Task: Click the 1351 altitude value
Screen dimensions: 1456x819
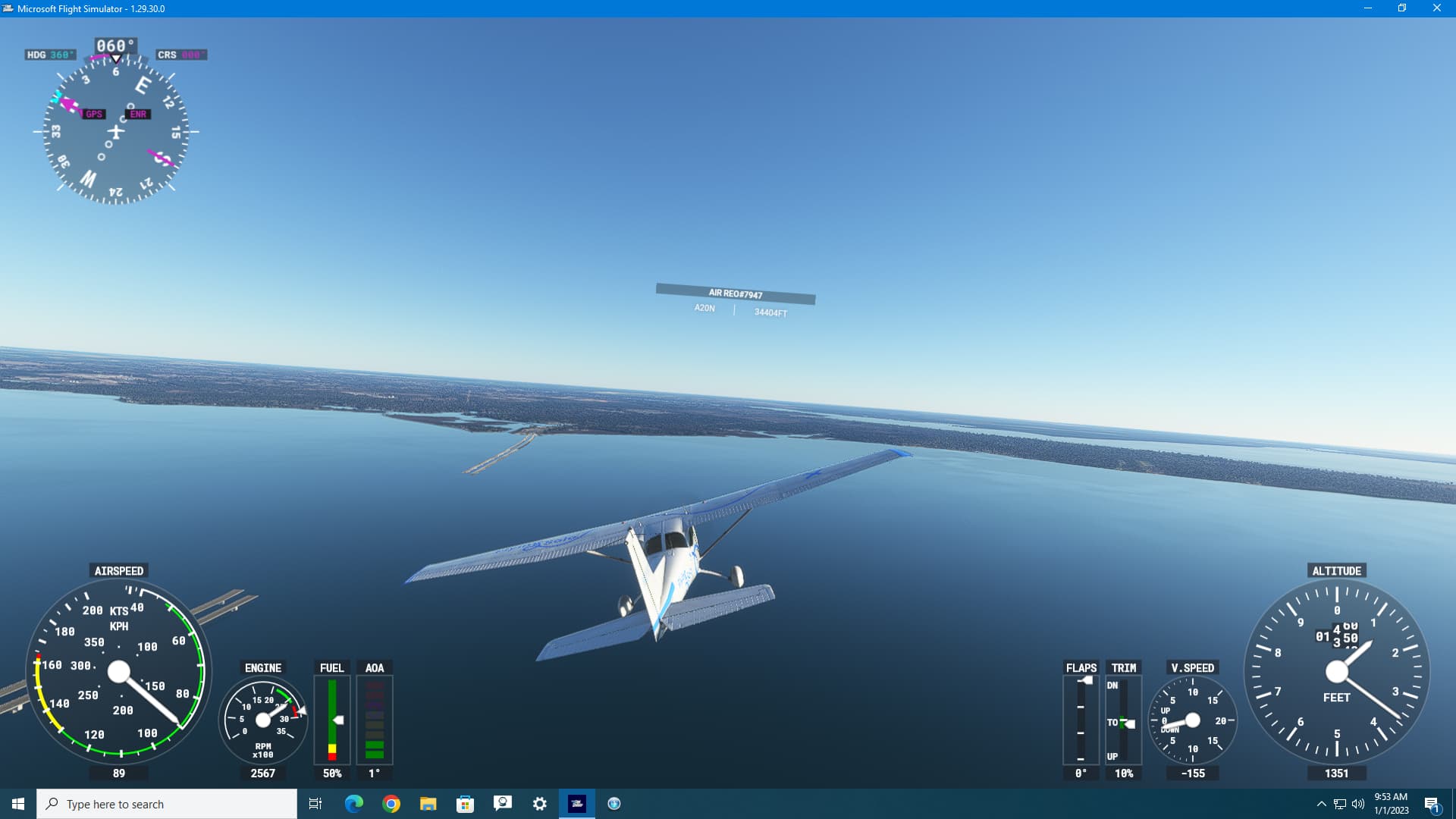Action: click(1337, 773)
